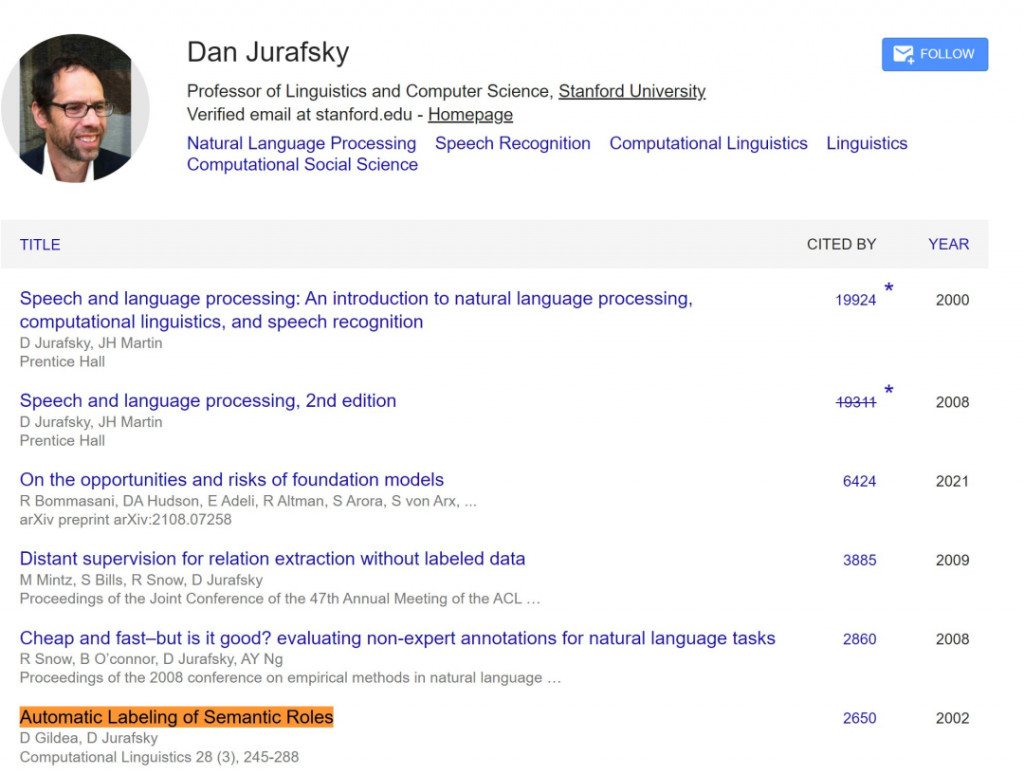
Task: Follow Dan Jurafsky's profile
Action: (935, 54)
